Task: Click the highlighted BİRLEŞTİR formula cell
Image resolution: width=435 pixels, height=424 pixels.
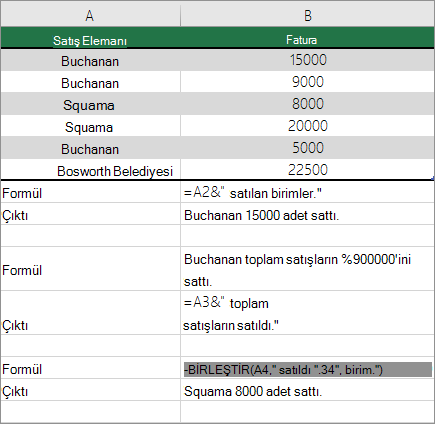Action: tap(307, 368)
